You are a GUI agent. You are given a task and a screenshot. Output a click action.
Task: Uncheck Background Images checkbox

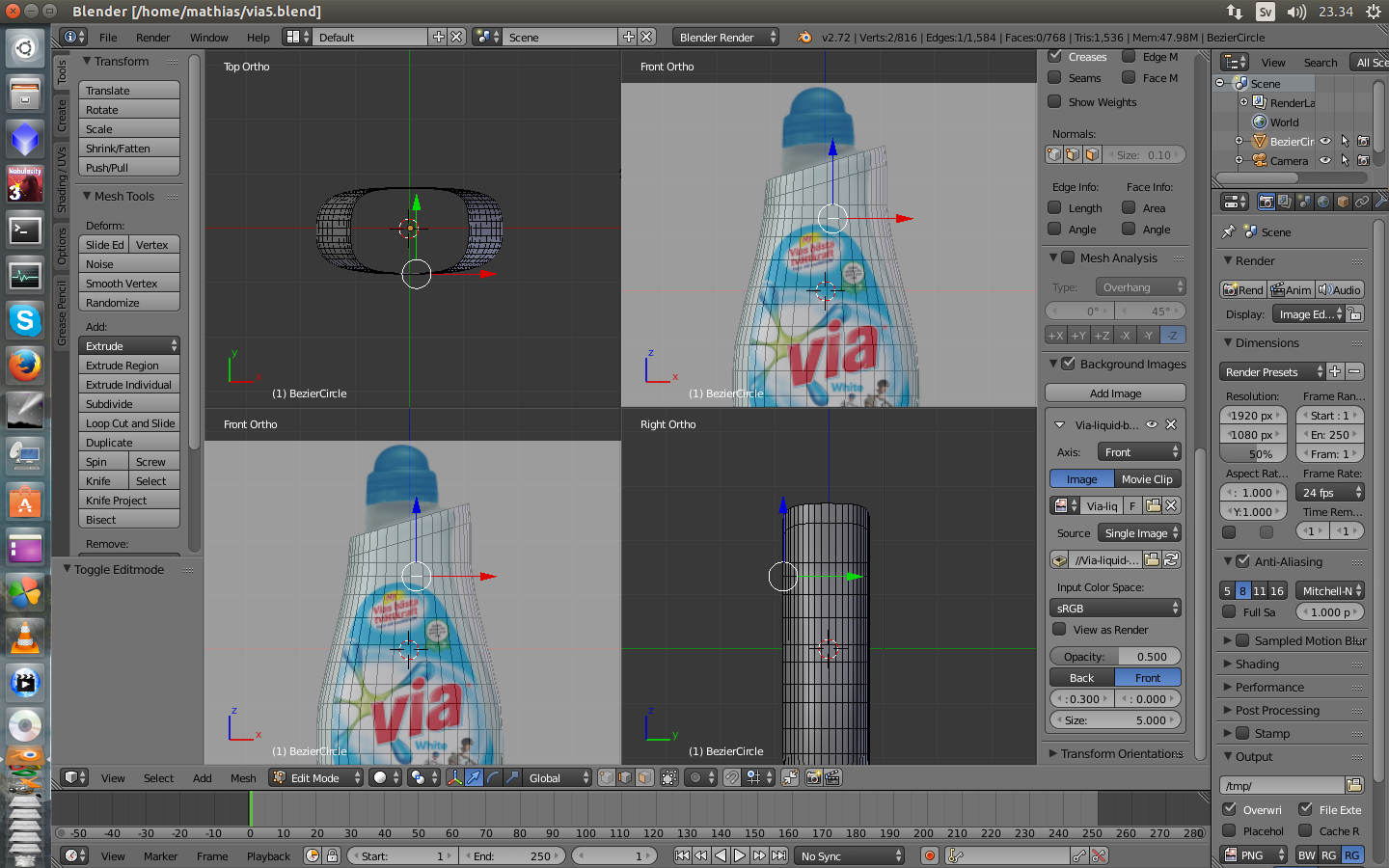click(x=1068, y=364)
